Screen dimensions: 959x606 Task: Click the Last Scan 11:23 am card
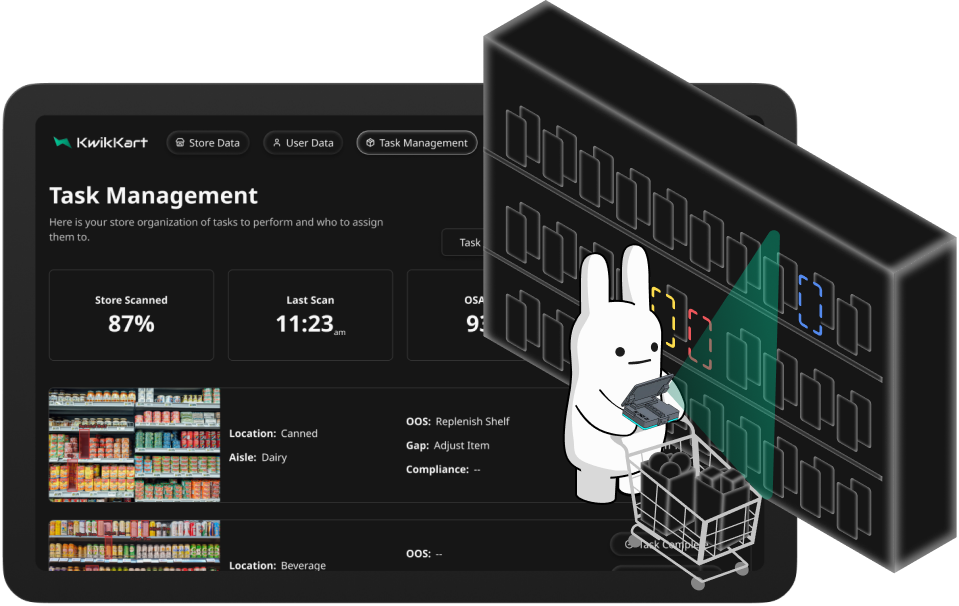tap(310, 314)
